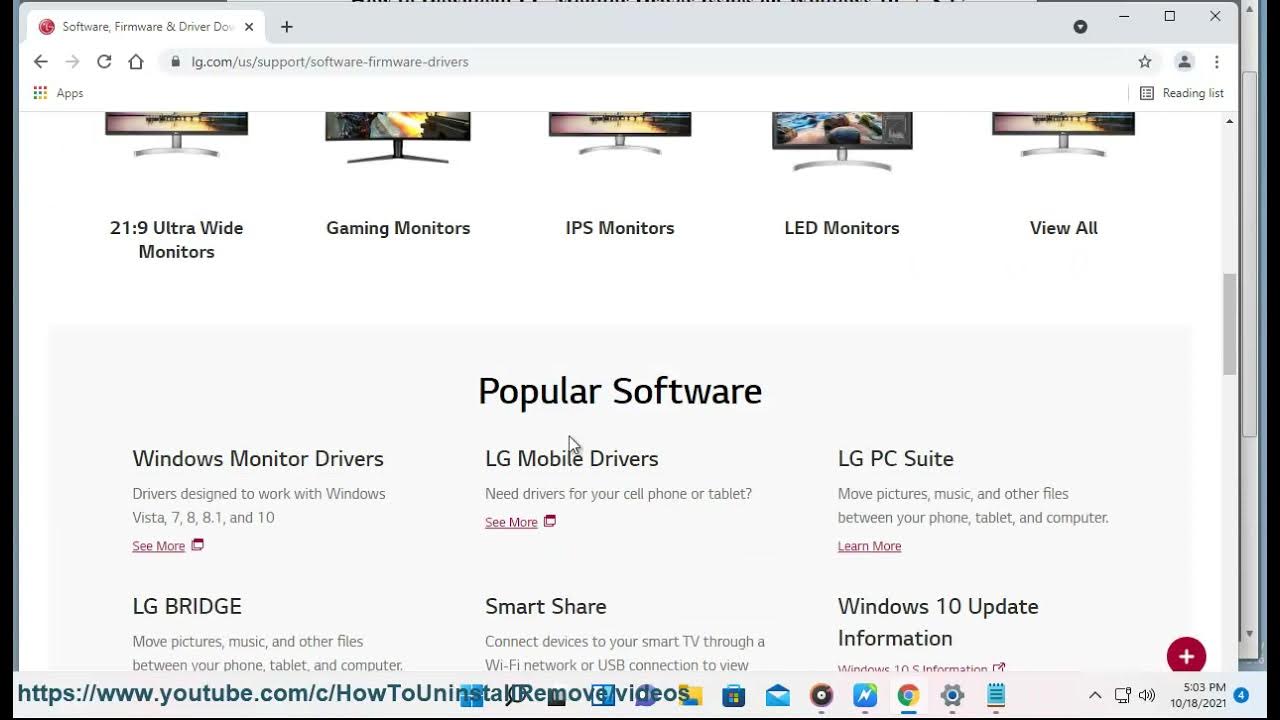Click the Smart Share heading
This screenshot has width=1280, height=720.
pos(546,606)
